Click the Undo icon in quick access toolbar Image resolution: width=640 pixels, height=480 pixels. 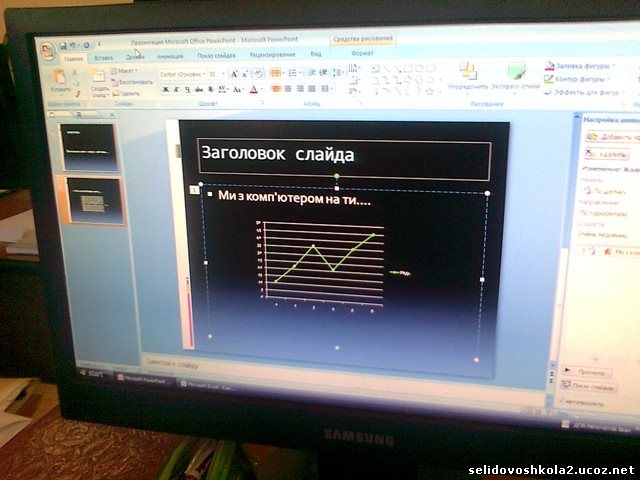click(73, 45)
